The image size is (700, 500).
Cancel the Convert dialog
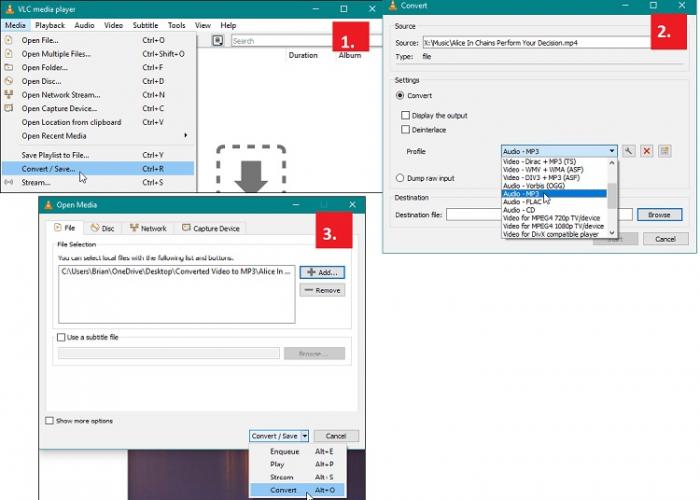pyautogui.click(x=665, y=239)
